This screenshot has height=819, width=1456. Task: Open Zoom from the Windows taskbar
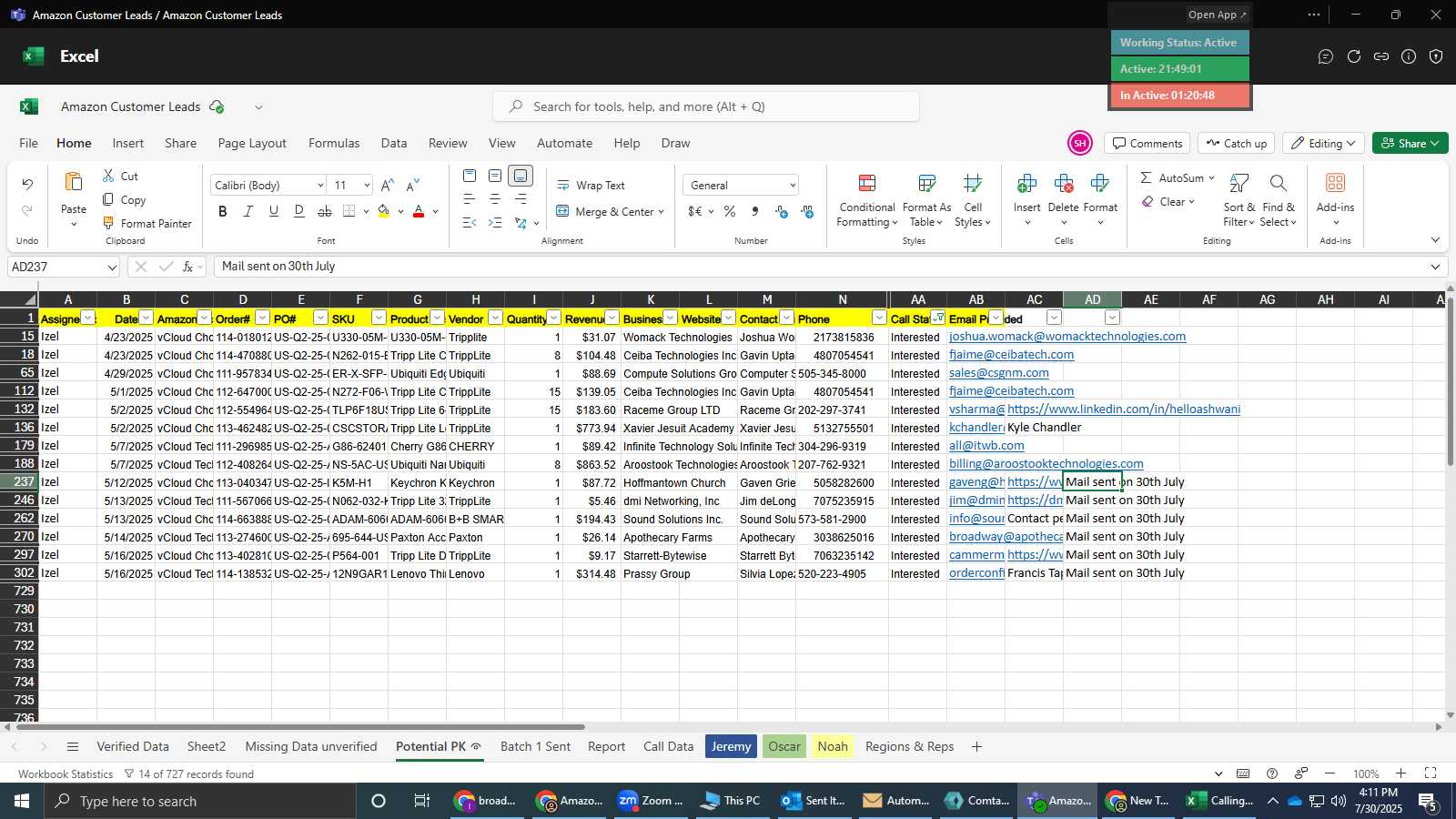650,801
